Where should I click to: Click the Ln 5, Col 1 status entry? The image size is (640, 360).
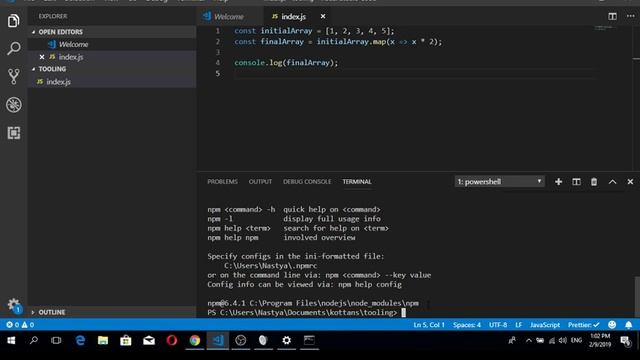[429, 325]
